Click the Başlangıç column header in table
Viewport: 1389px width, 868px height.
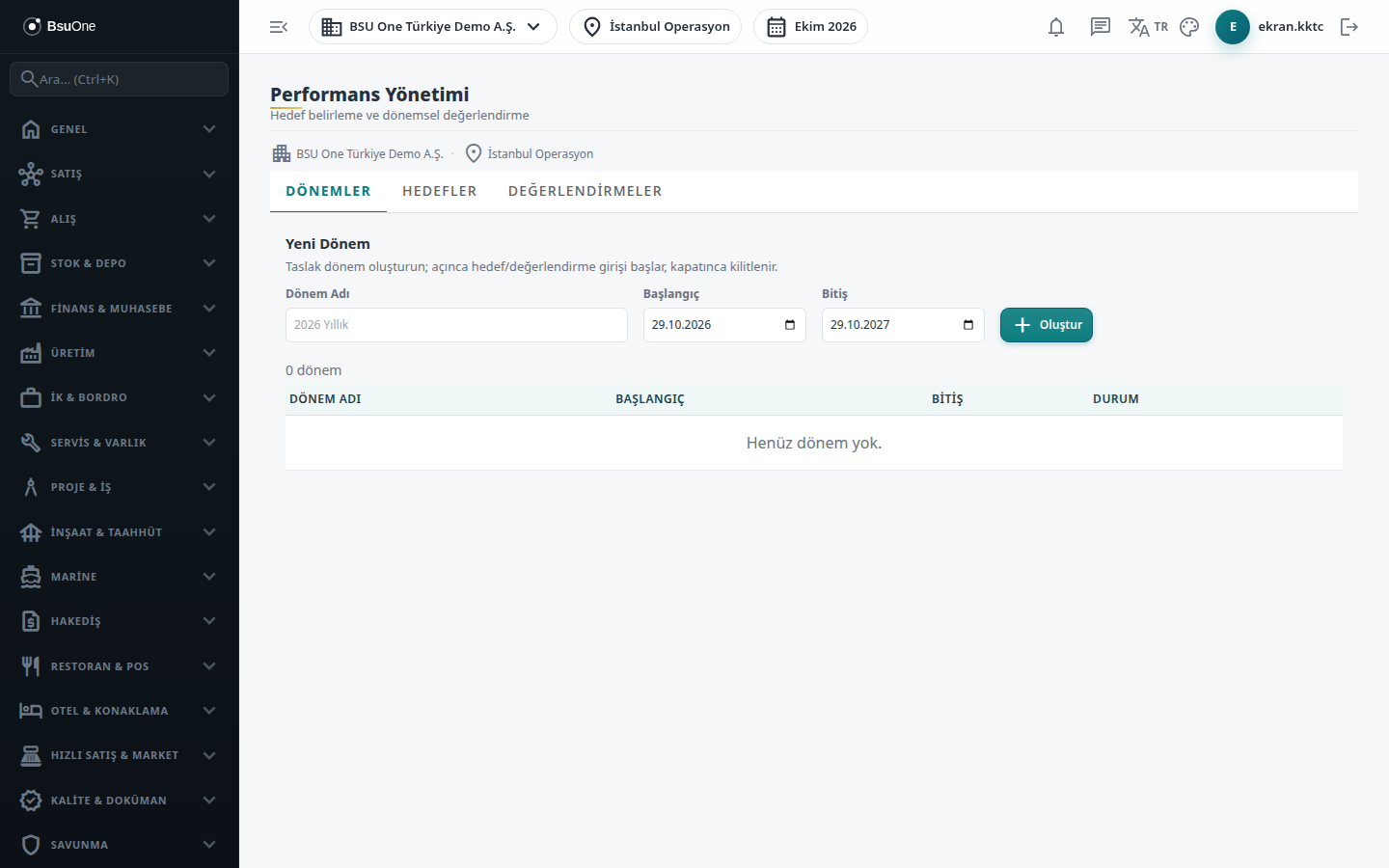650,399
